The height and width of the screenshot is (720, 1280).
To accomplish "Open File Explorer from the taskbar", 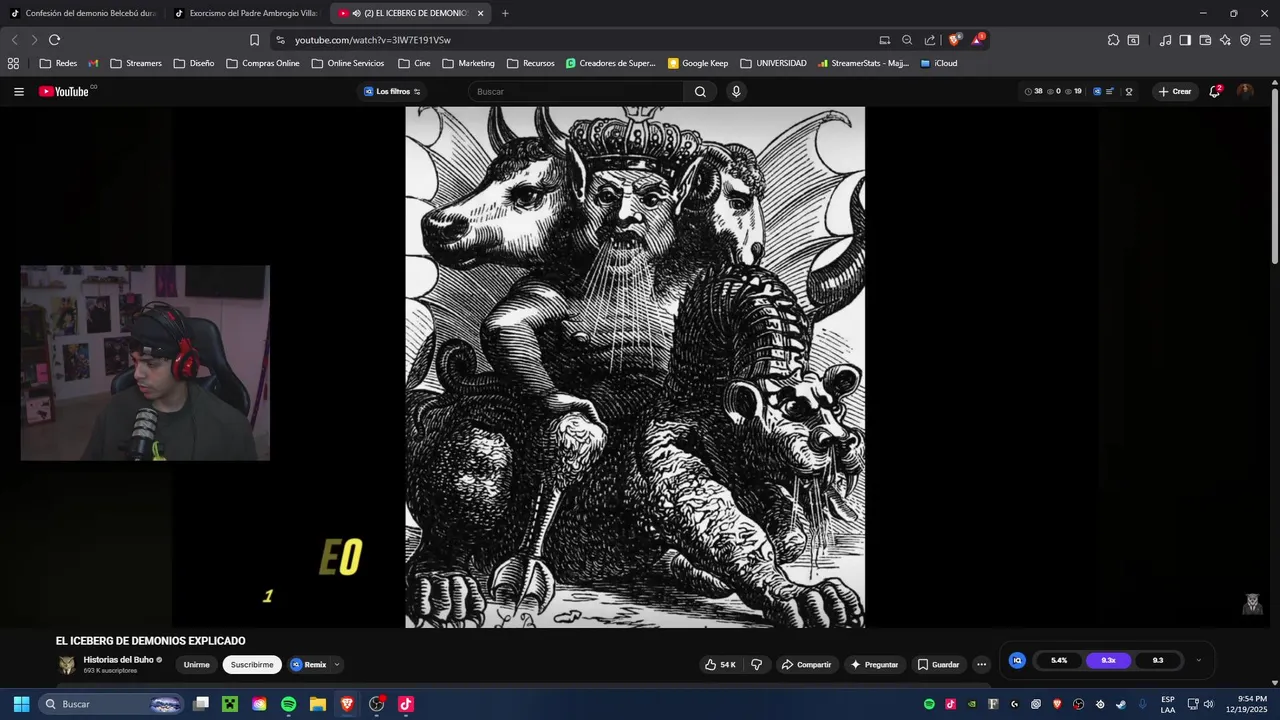I will tap(318, 704).
